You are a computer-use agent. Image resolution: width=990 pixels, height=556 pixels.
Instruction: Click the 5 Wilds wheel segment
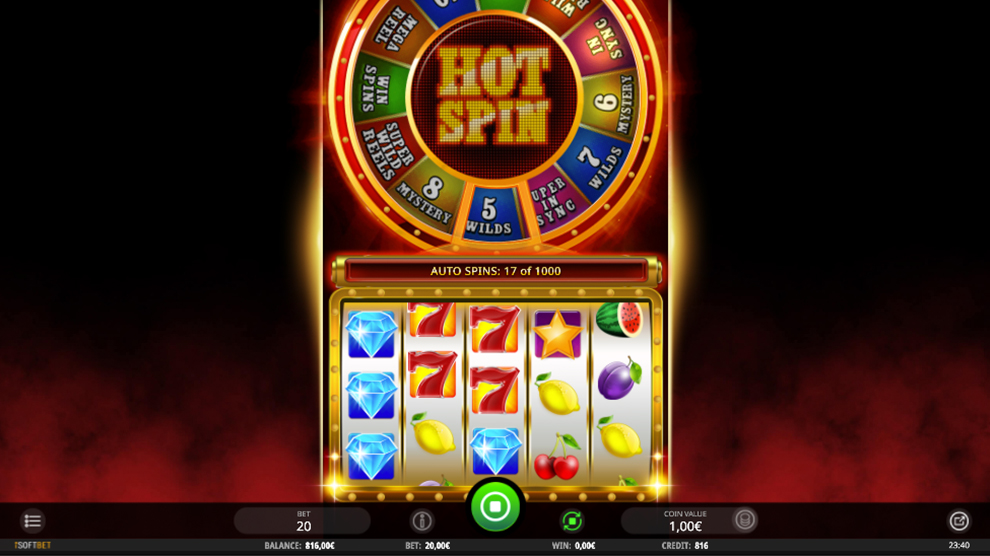[x=490, y=213]
